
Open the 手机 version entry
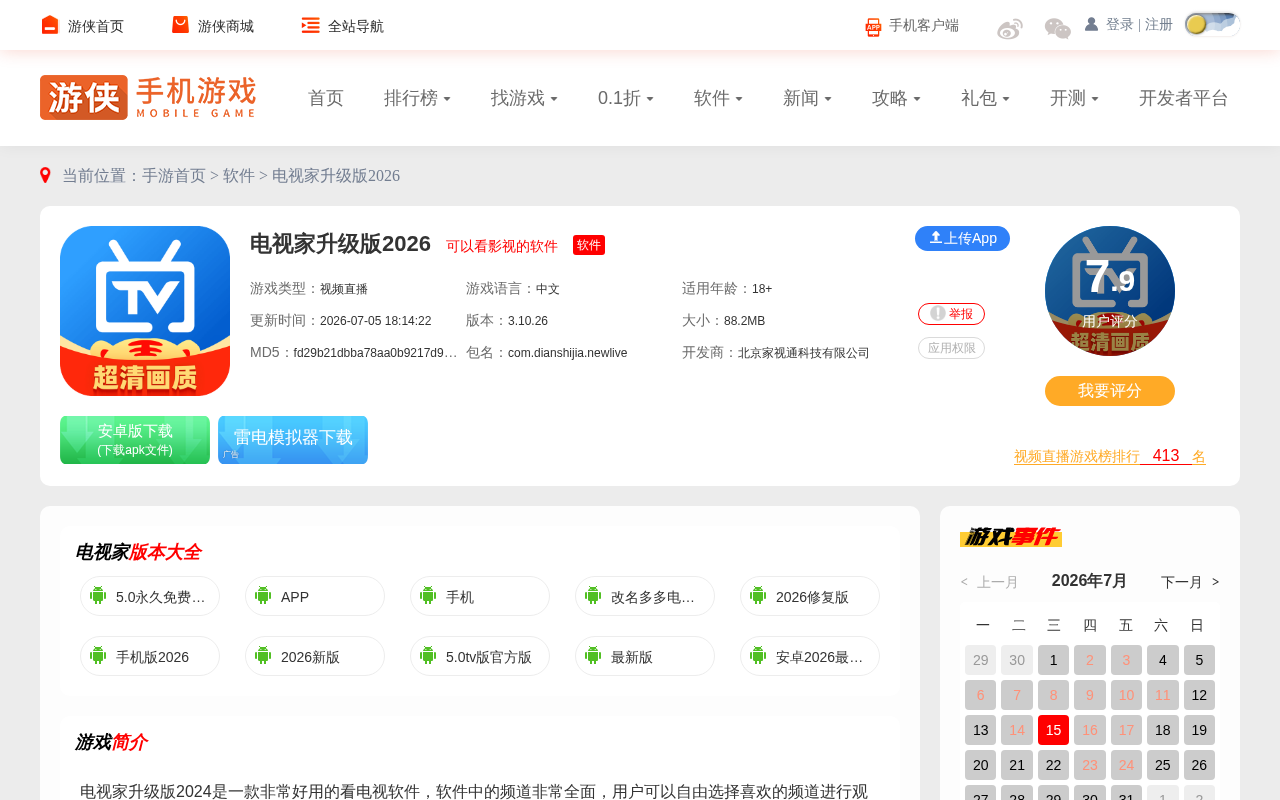tap(480, 596)
